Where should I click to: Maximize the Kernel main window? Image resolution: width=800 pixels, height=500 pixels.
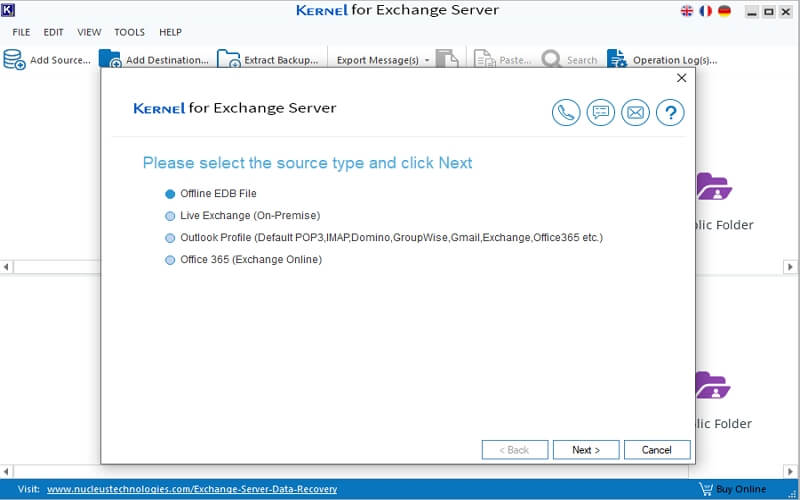(769, 12)
